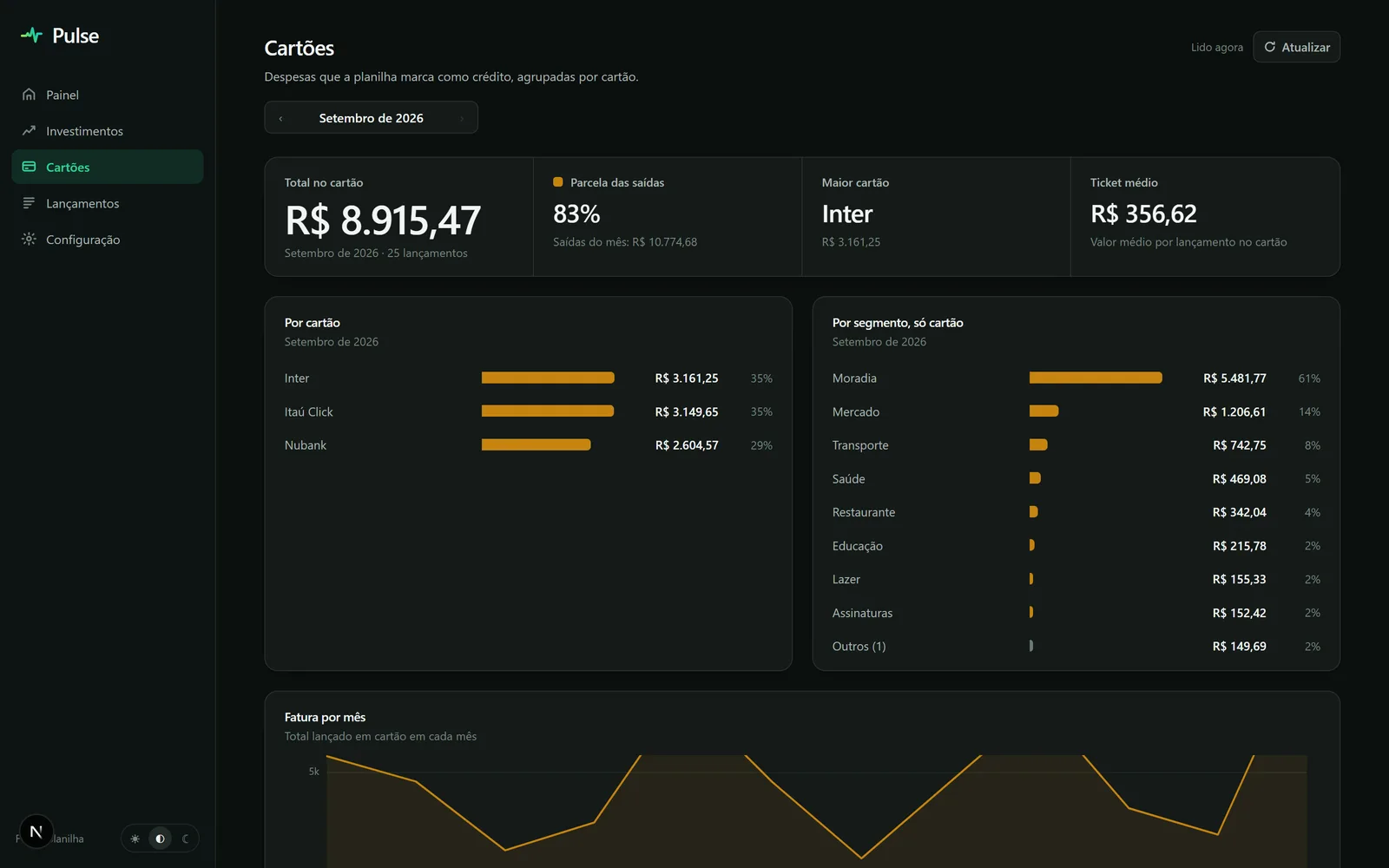Image resolution: width=1389 pixels, height=868 pixels.
Task: Click the 'Educação' segment label
Action: tap(858, 546)
